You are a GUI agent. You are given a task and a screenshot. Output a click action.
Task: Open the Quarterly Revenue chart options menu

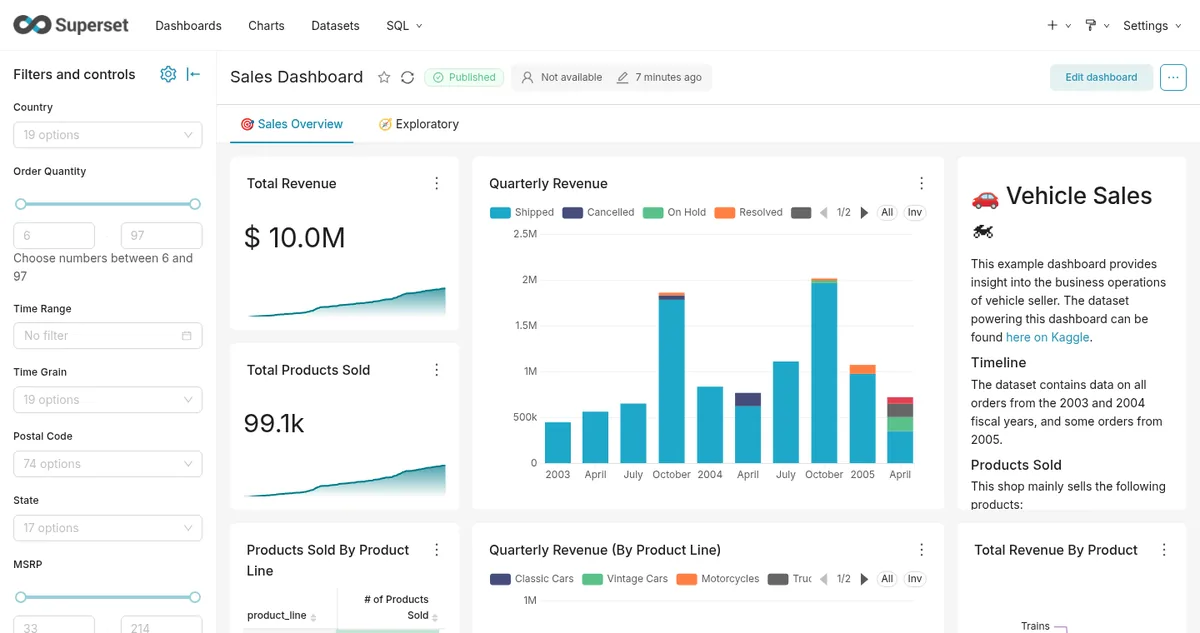coord(921,183)
